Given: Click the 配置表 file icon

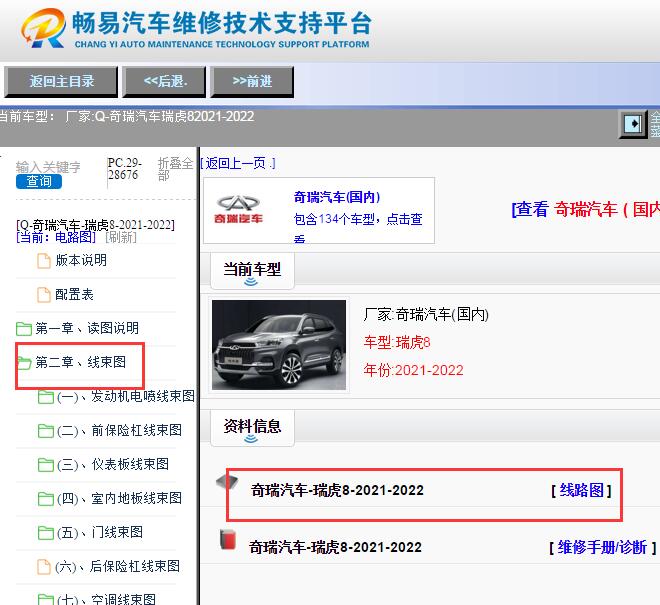Looking at the screenshot, I should click(44, 295).
